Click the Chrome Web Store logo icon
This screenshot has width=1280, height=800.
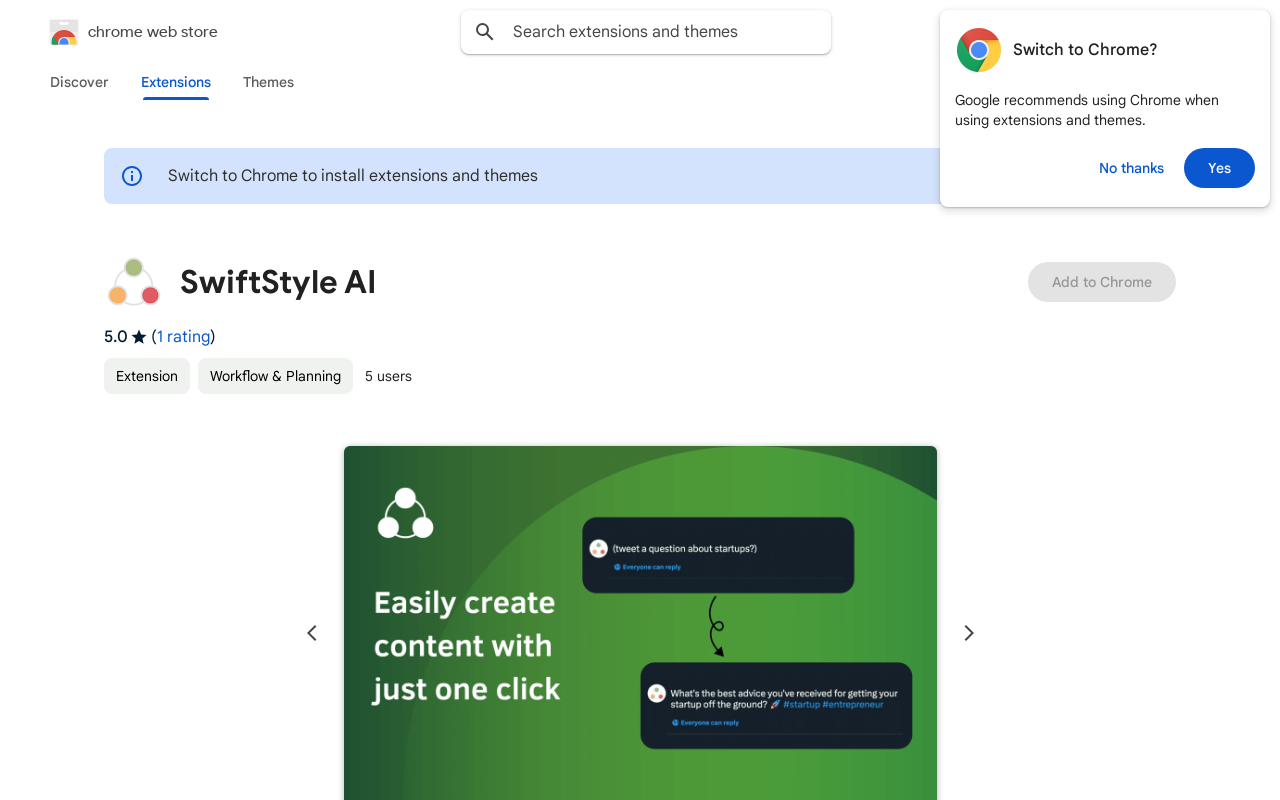pos(64,32)
